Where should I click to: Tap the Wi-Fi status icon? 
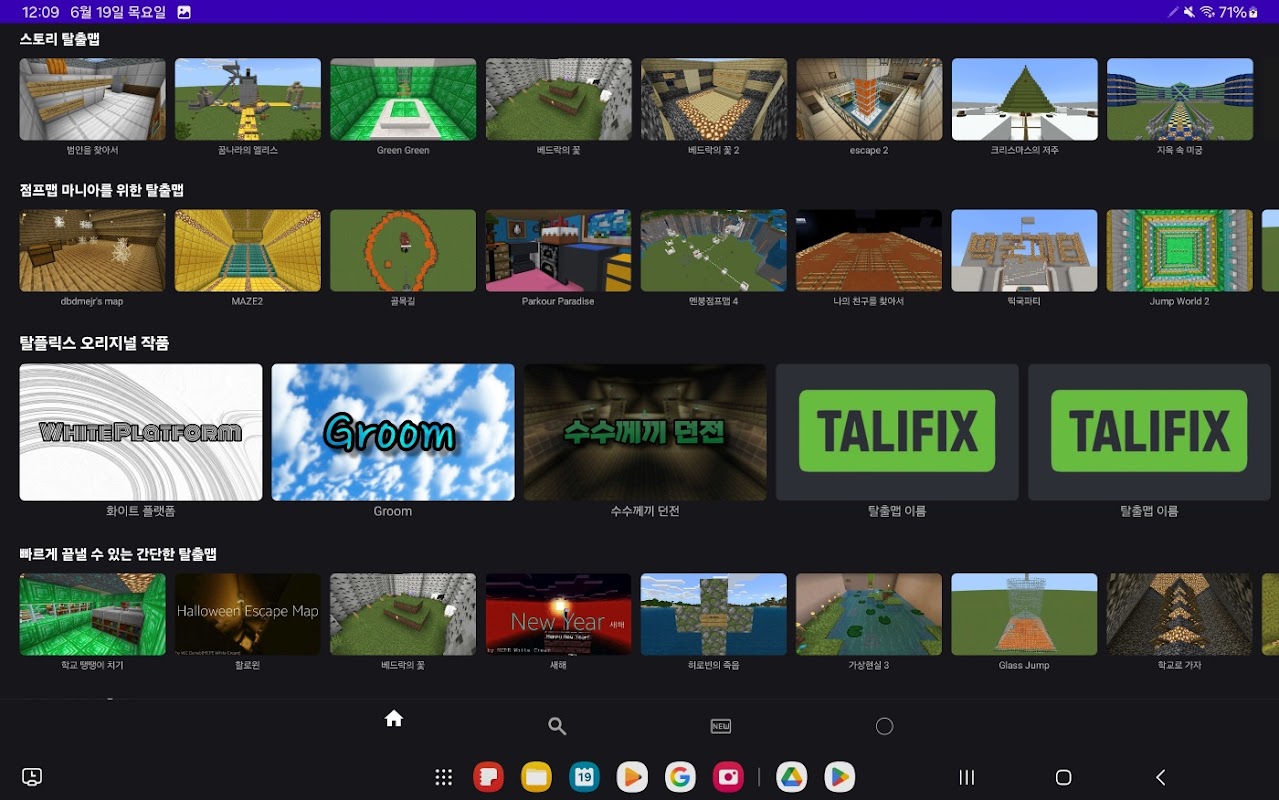[1207, 12]
